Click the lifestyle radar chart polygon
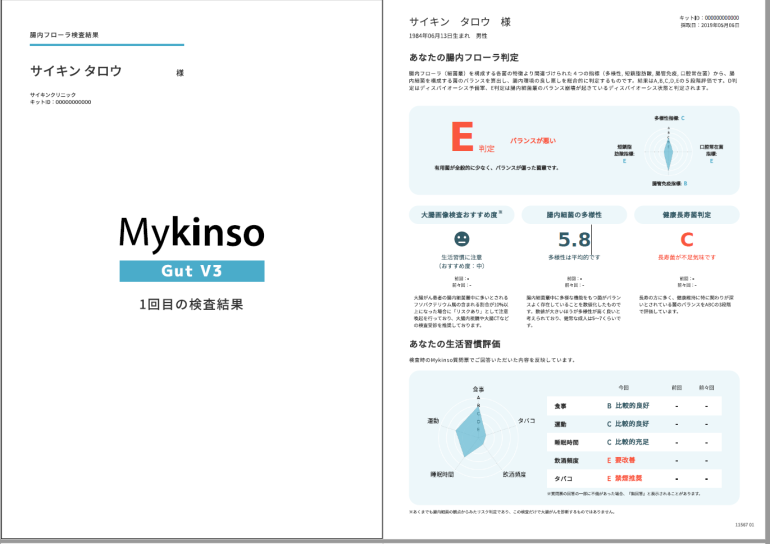Screen dimensions: 770x544 tap(470, 433)
